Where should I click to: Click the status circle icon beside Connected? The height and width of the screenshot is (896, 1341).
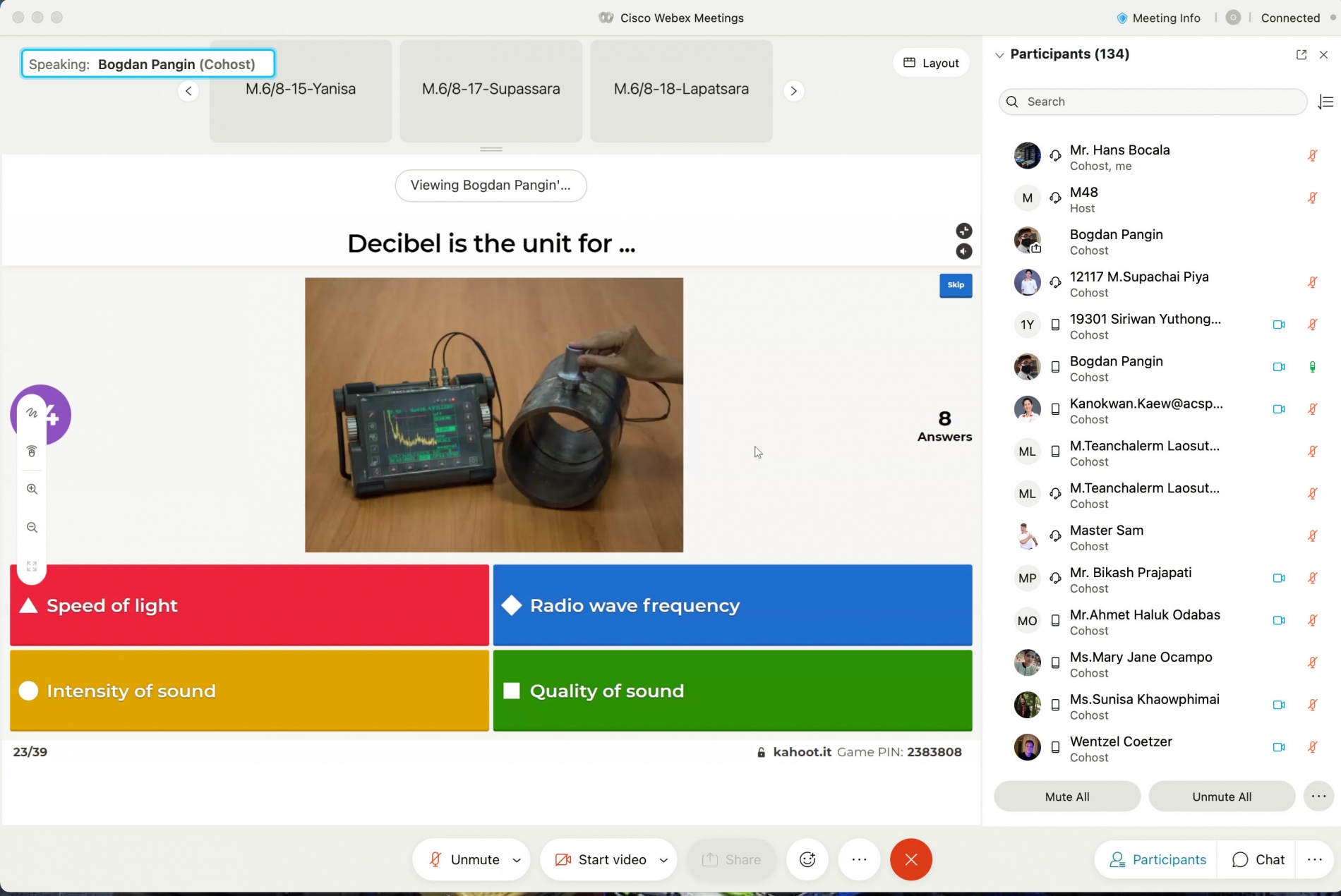pyautogui.click(x=1232, y=18)
